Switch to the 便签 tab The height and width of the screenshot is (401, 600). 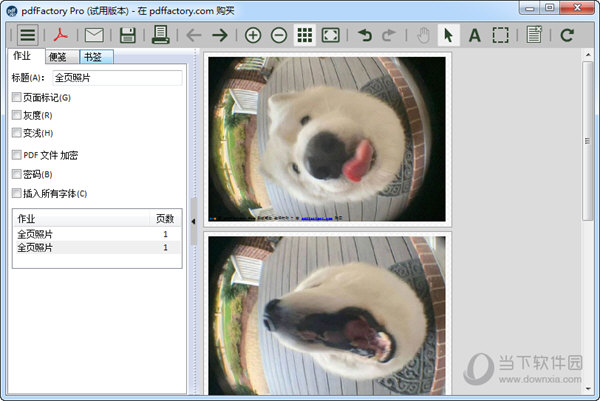click(62, 57)
